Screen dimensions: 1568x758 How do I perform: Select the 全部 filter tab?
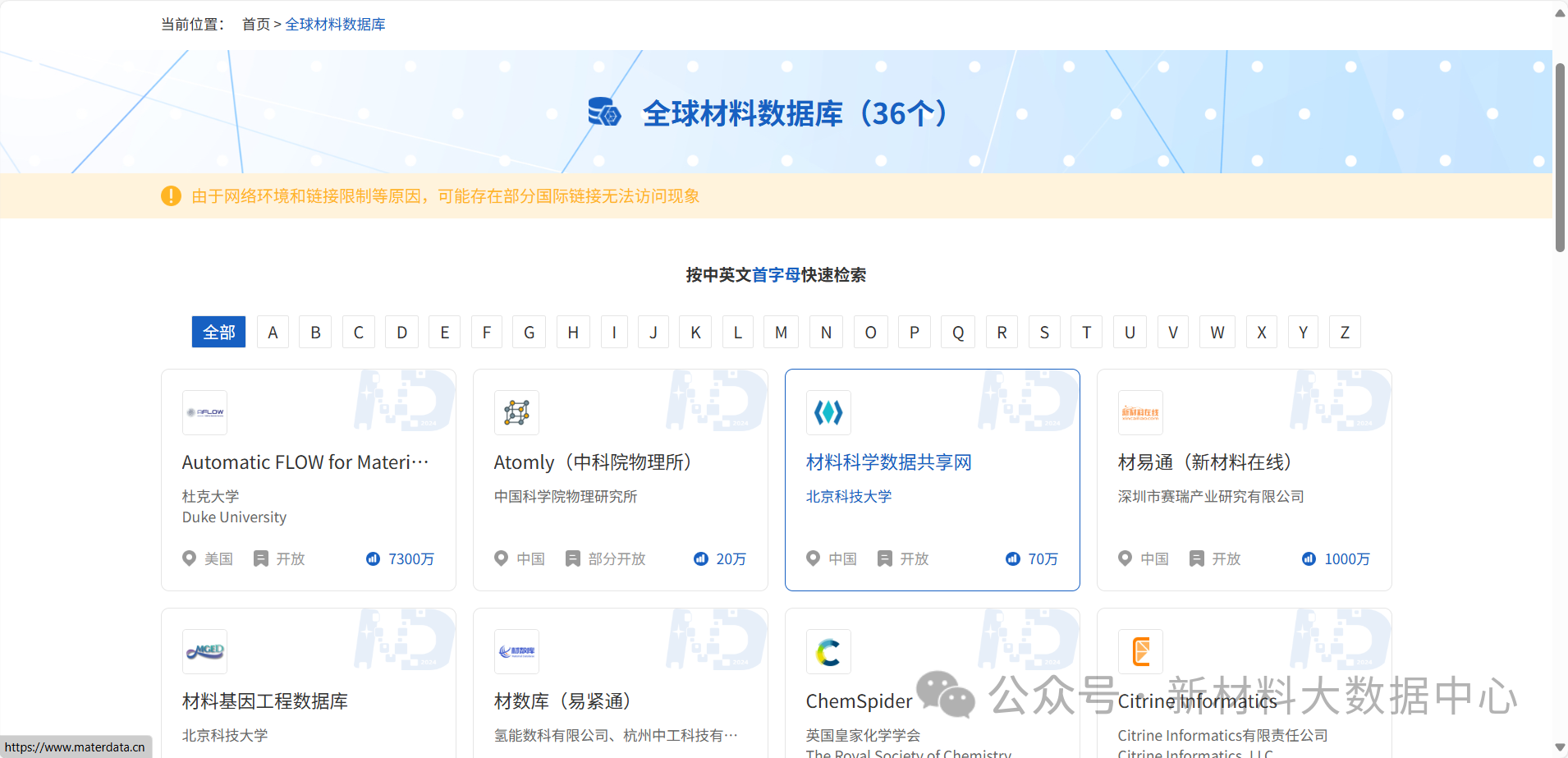point(218,332)
